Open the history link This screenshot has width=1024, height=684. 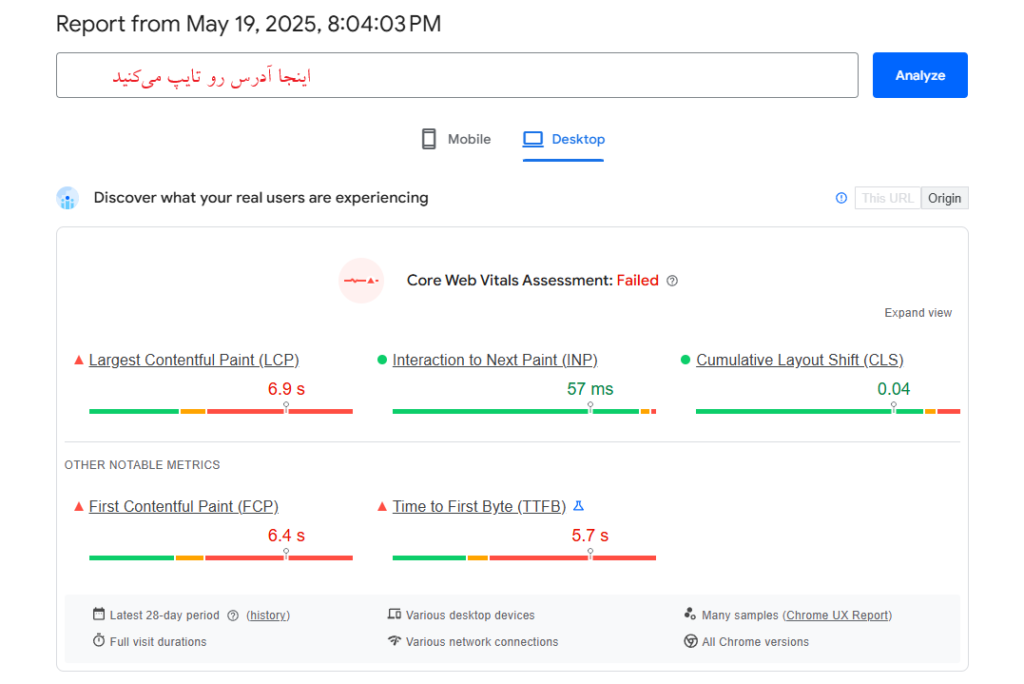(x=268, y=615)
